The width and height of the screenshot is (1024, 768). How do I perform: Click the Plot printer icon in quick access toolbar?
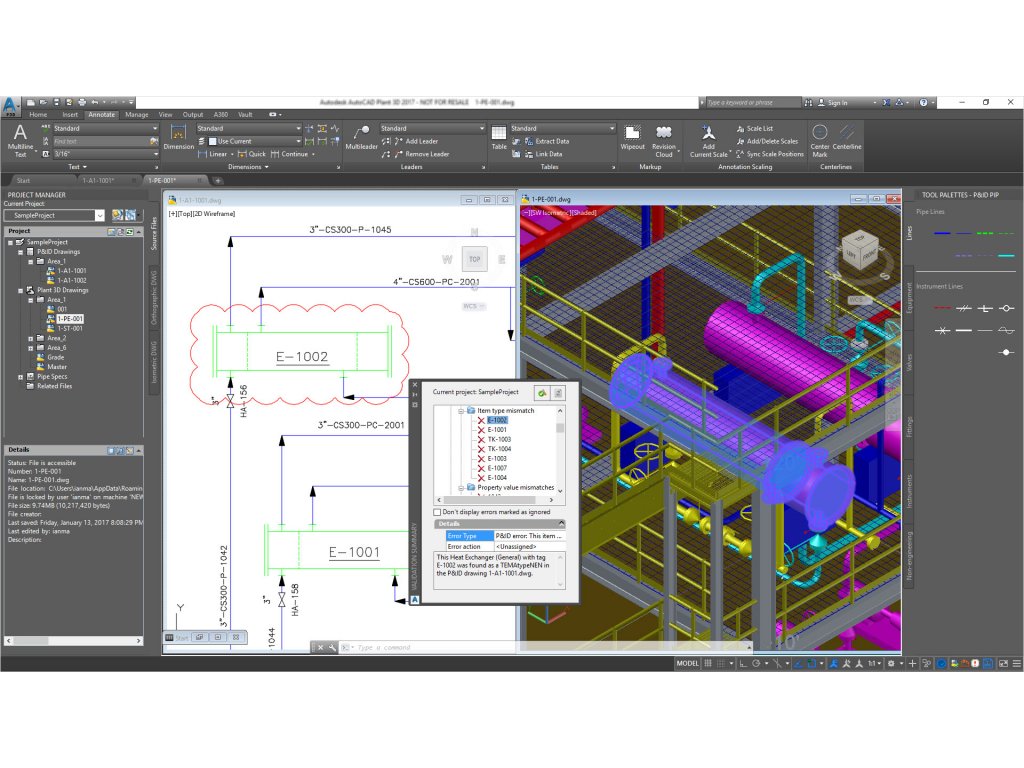pyautogui.click(x=82, y=103)
